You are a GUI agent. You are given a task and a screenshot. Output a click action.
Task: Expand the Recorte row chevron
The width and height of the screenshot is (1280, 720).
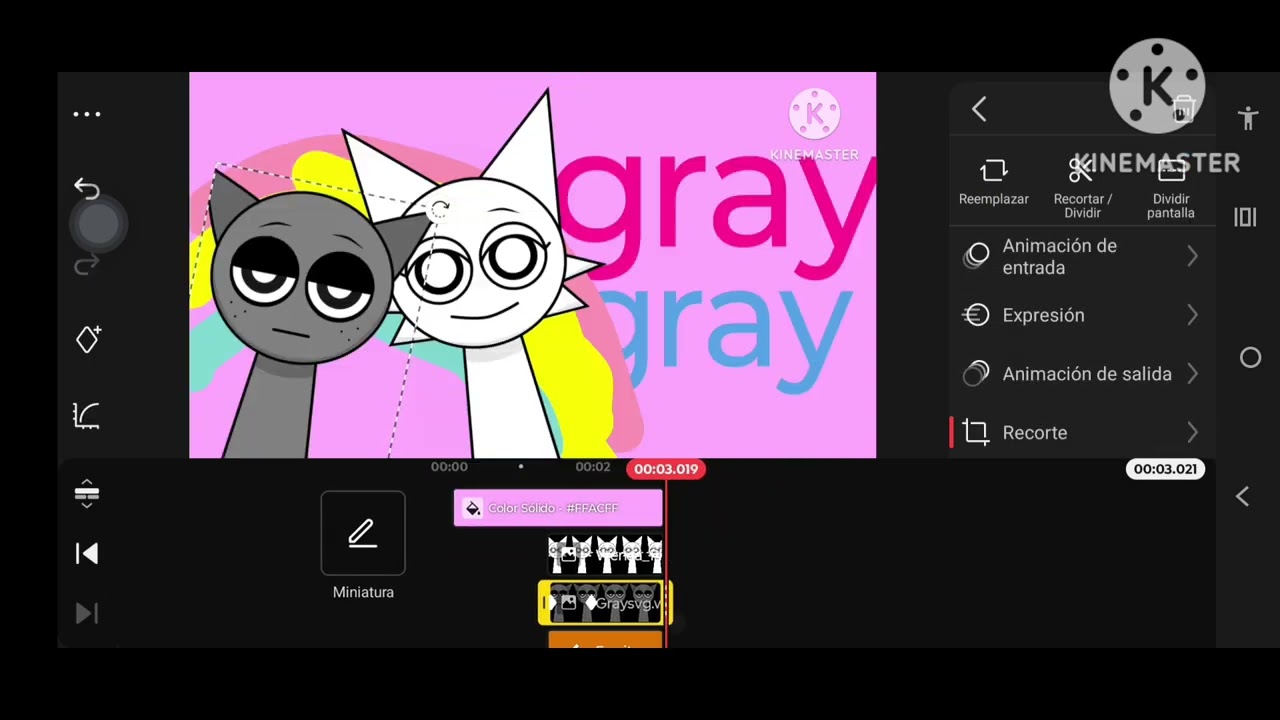coord(1192,433)
